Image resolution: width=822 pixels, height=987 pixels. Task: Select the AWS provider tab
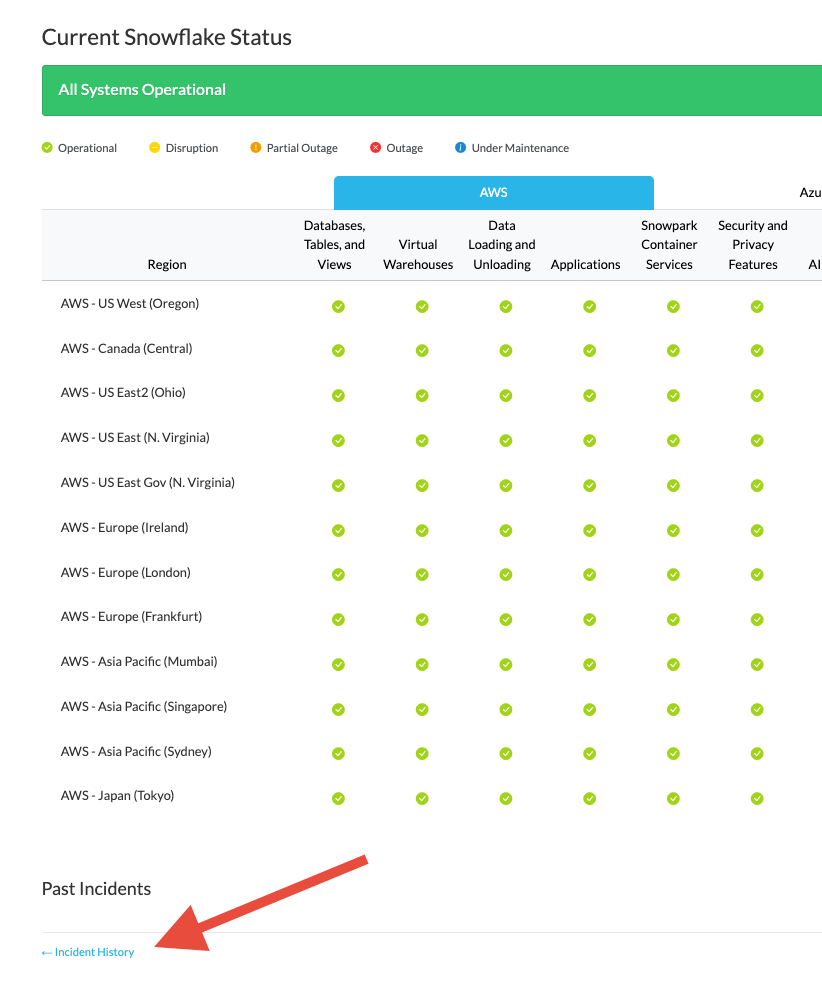pos(493,193)
